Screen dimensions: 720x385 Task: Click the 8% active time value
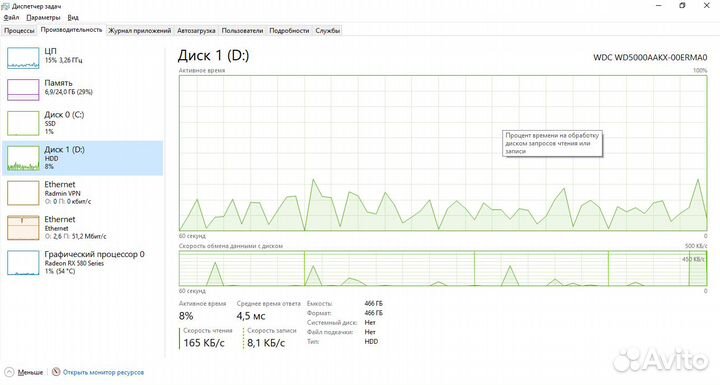pos(186,316)
